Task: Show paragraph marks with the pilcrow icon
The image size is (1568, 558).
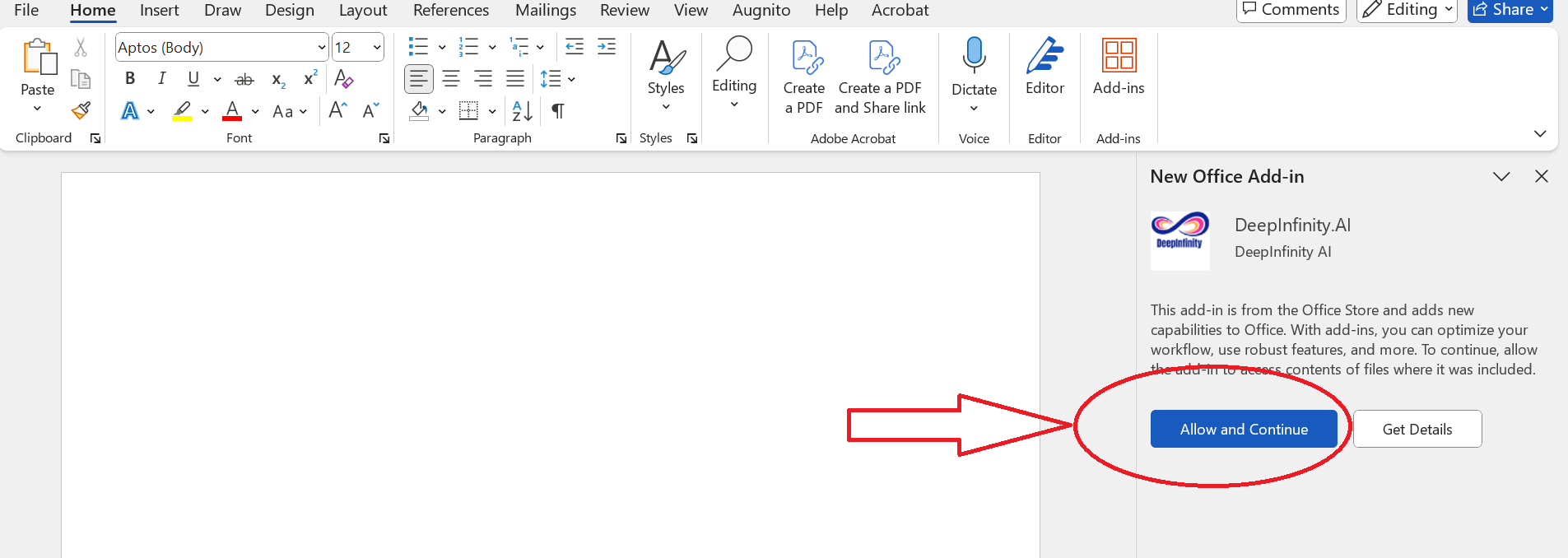Action: (558, 111)
